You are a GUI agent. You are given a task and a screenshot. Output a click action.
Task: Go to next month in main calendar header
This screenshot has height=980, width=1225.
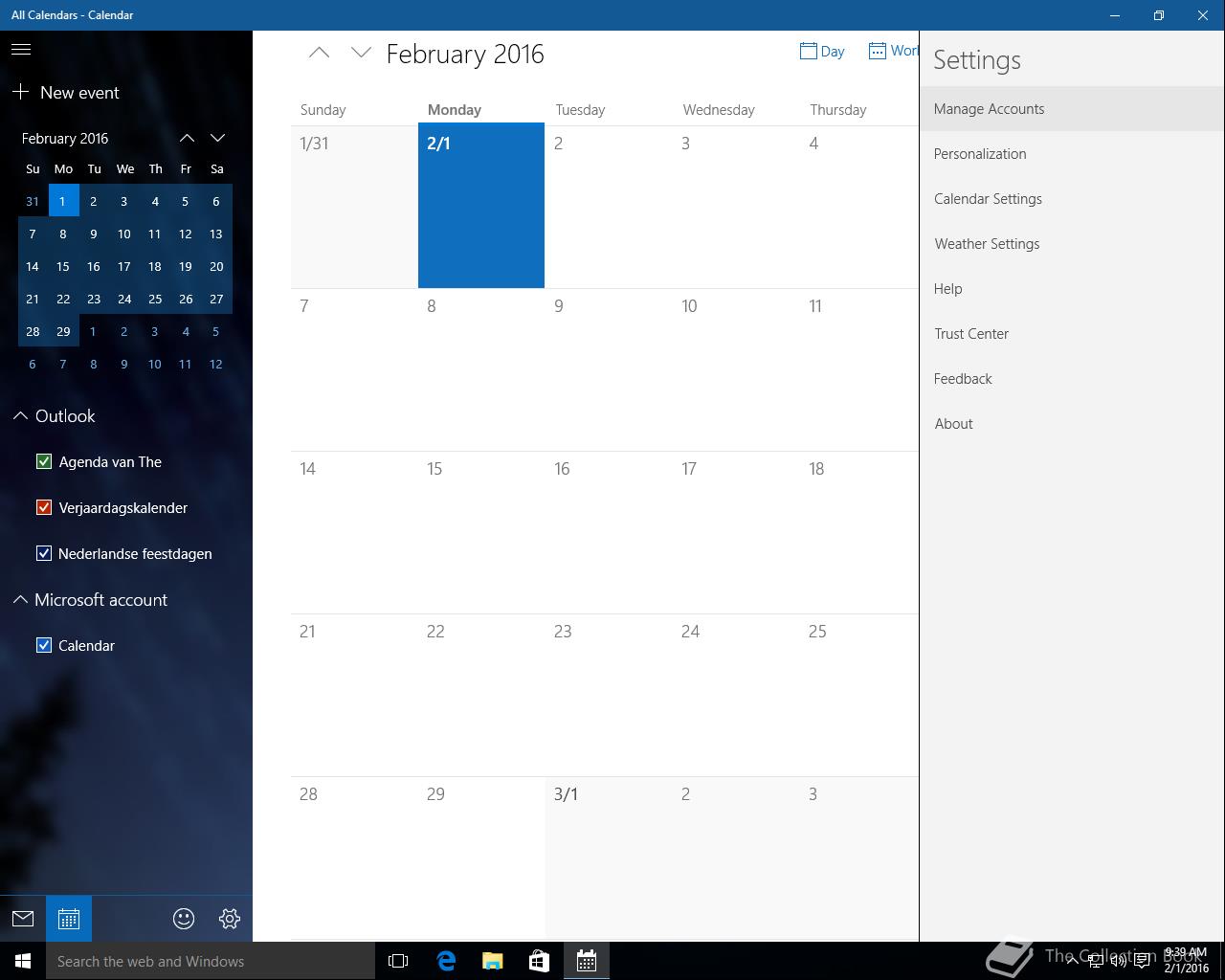point(361,53)
